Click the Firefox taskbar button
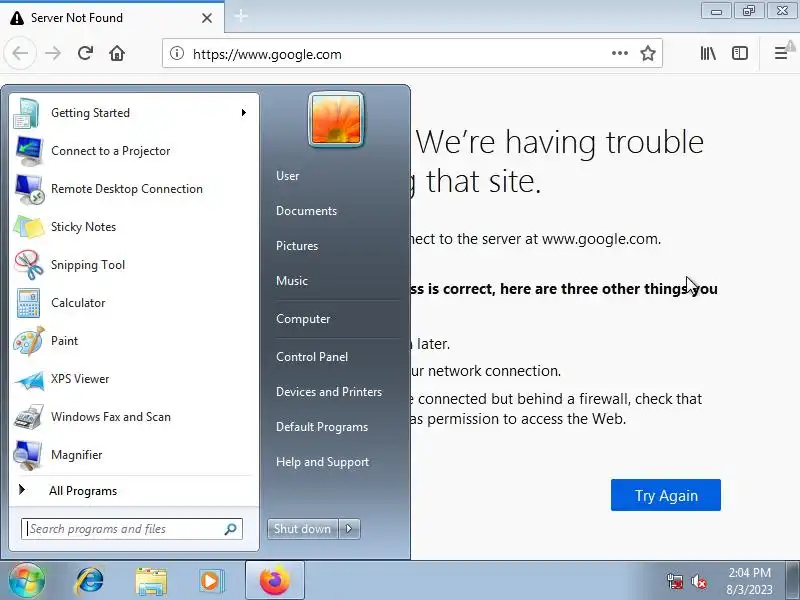 point(275,581)
